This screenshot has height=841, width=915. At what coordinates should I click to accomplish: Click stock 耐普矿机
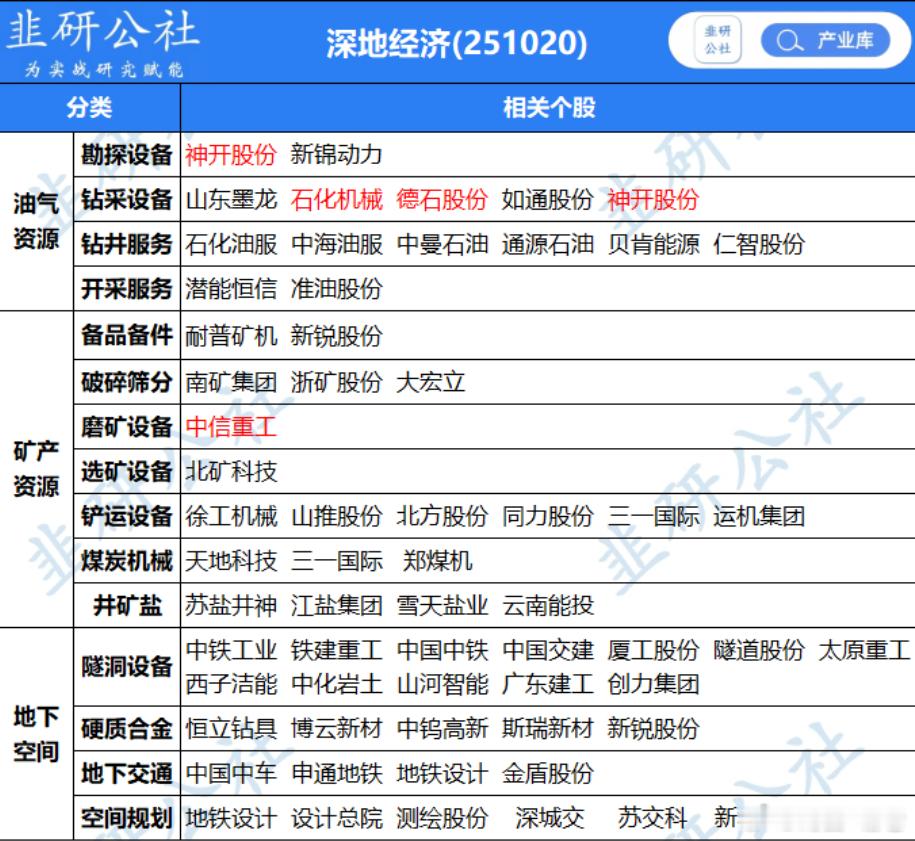click(x=231, y=336)
